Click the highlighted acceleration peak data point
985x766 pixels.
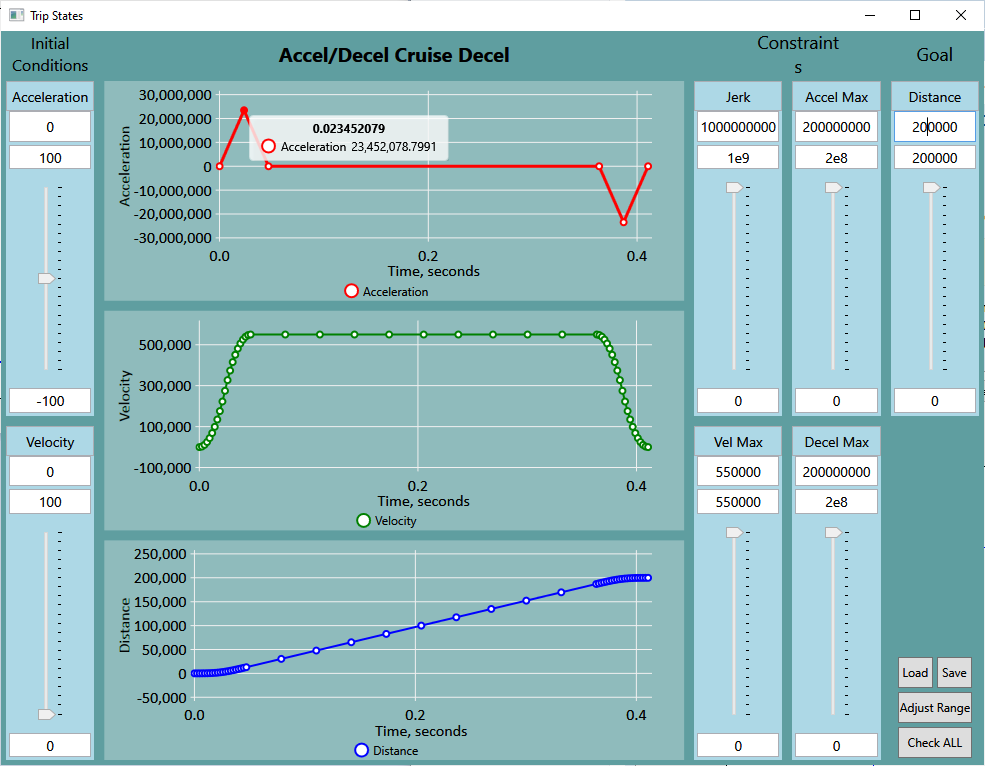(x=244, y=110)
